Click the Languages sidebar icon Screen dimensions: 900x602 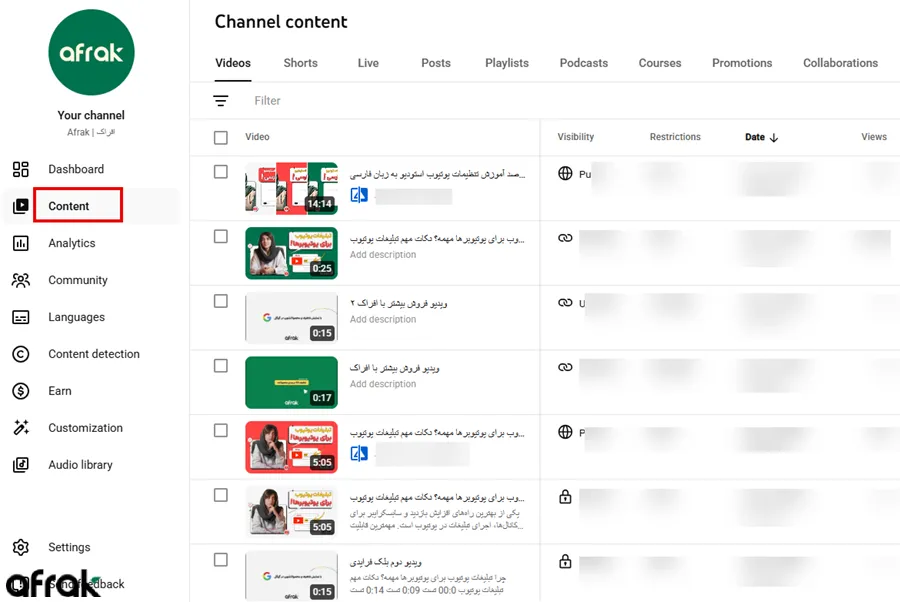coord(21,317)
